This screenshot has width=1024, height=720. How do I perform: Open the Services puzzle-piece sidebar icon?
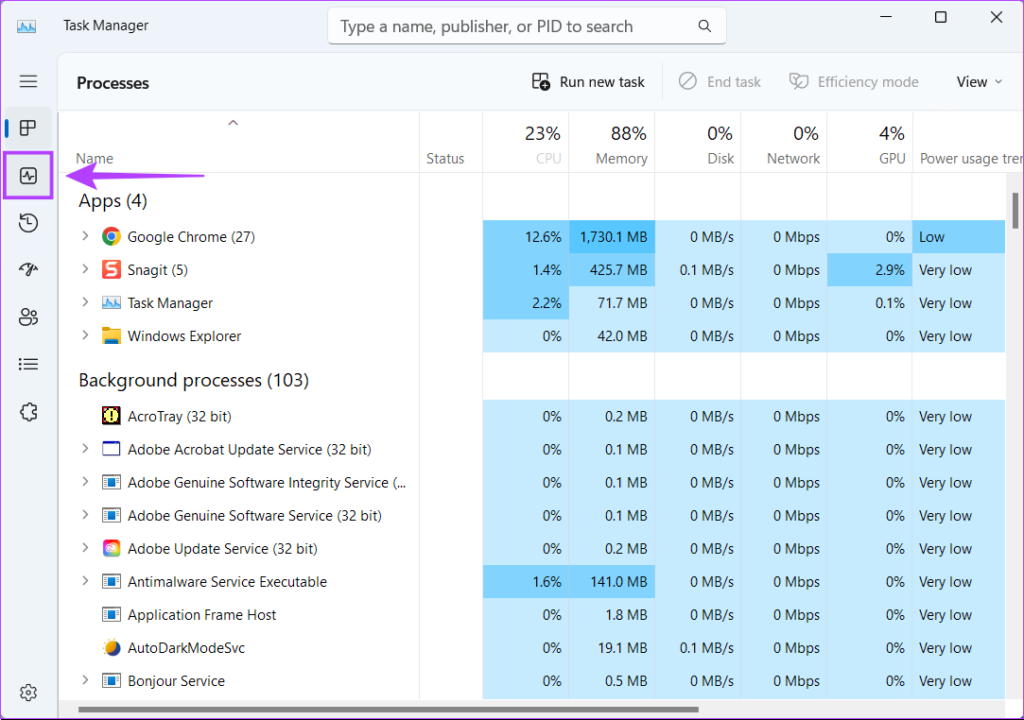28,412
